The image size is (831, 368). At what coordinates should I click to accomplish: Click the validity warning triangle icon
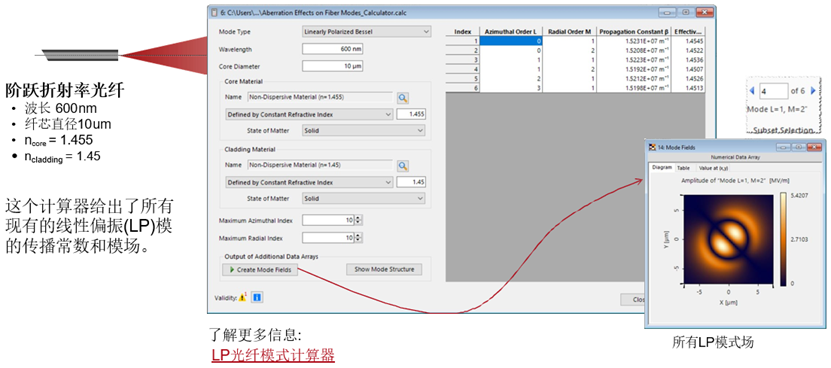242,298
